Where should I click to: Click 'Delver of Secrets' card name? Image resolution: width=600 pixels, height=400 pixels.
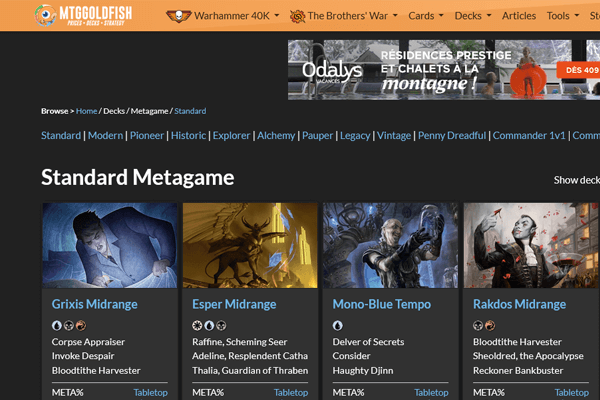coord(368,342)
